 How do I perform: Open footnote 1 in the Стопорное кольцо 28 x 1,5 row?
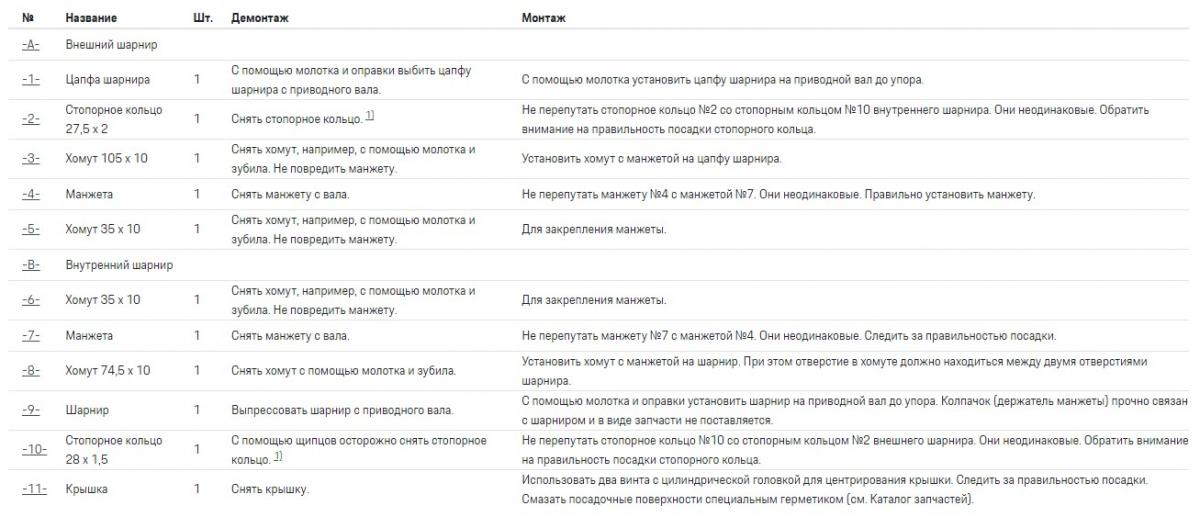click(278, 457)
